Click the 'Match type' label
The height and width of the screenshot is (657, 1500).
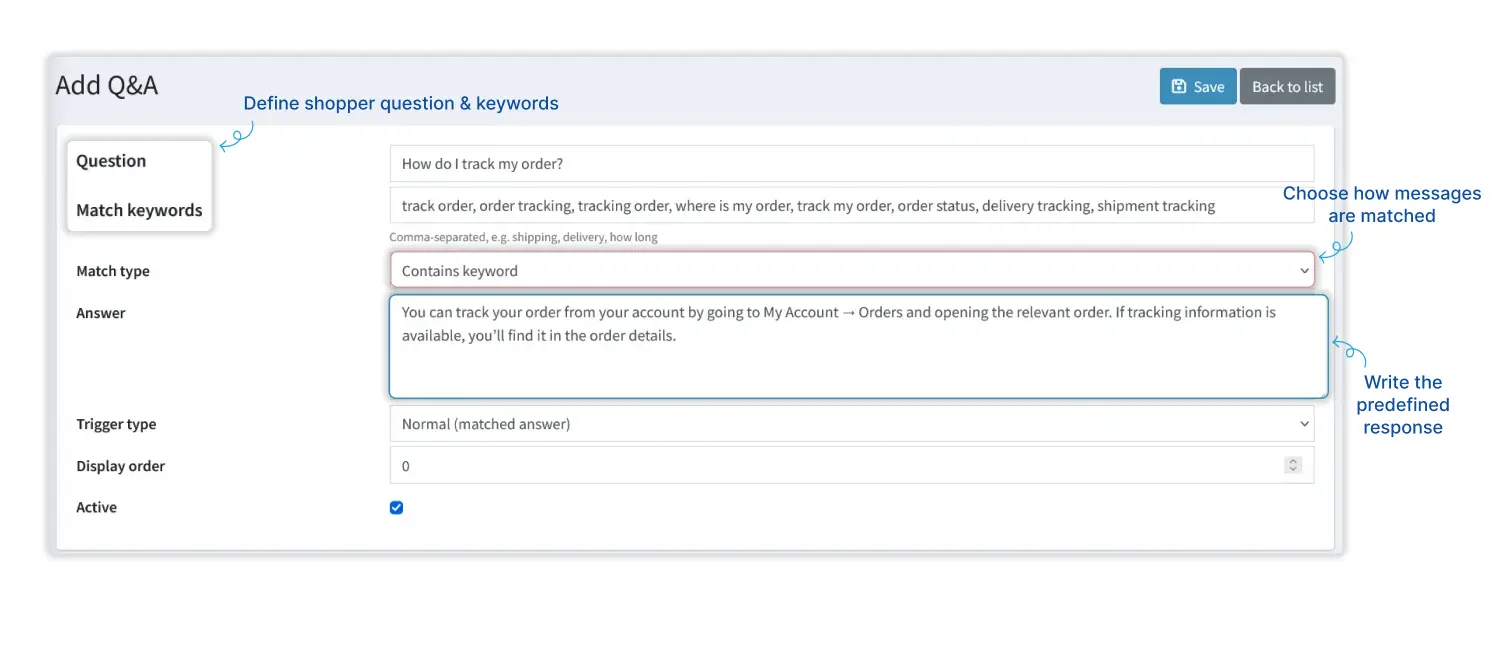tap(113, 271)
